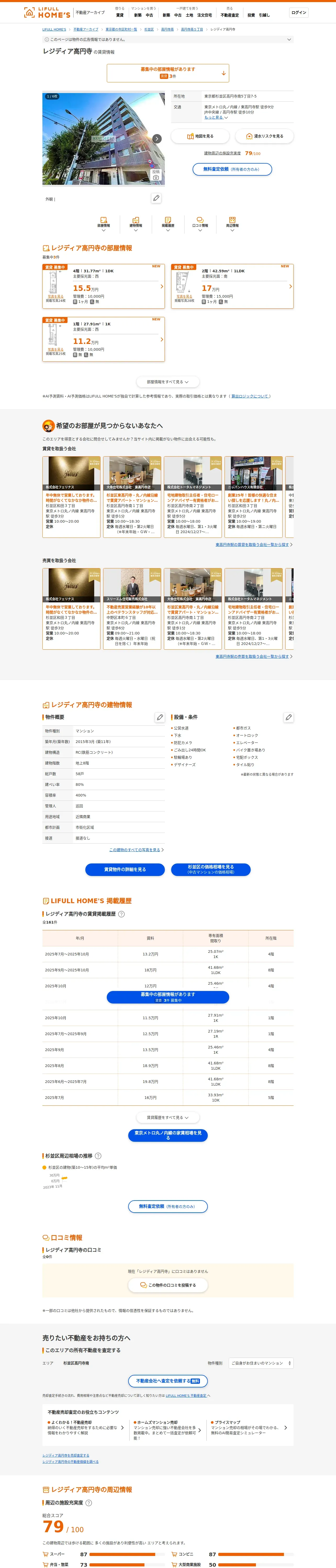This screenshot has height=1568, width=336.
Task: Open 不動産アーカイブ in the header
Action: pos(90,12)
